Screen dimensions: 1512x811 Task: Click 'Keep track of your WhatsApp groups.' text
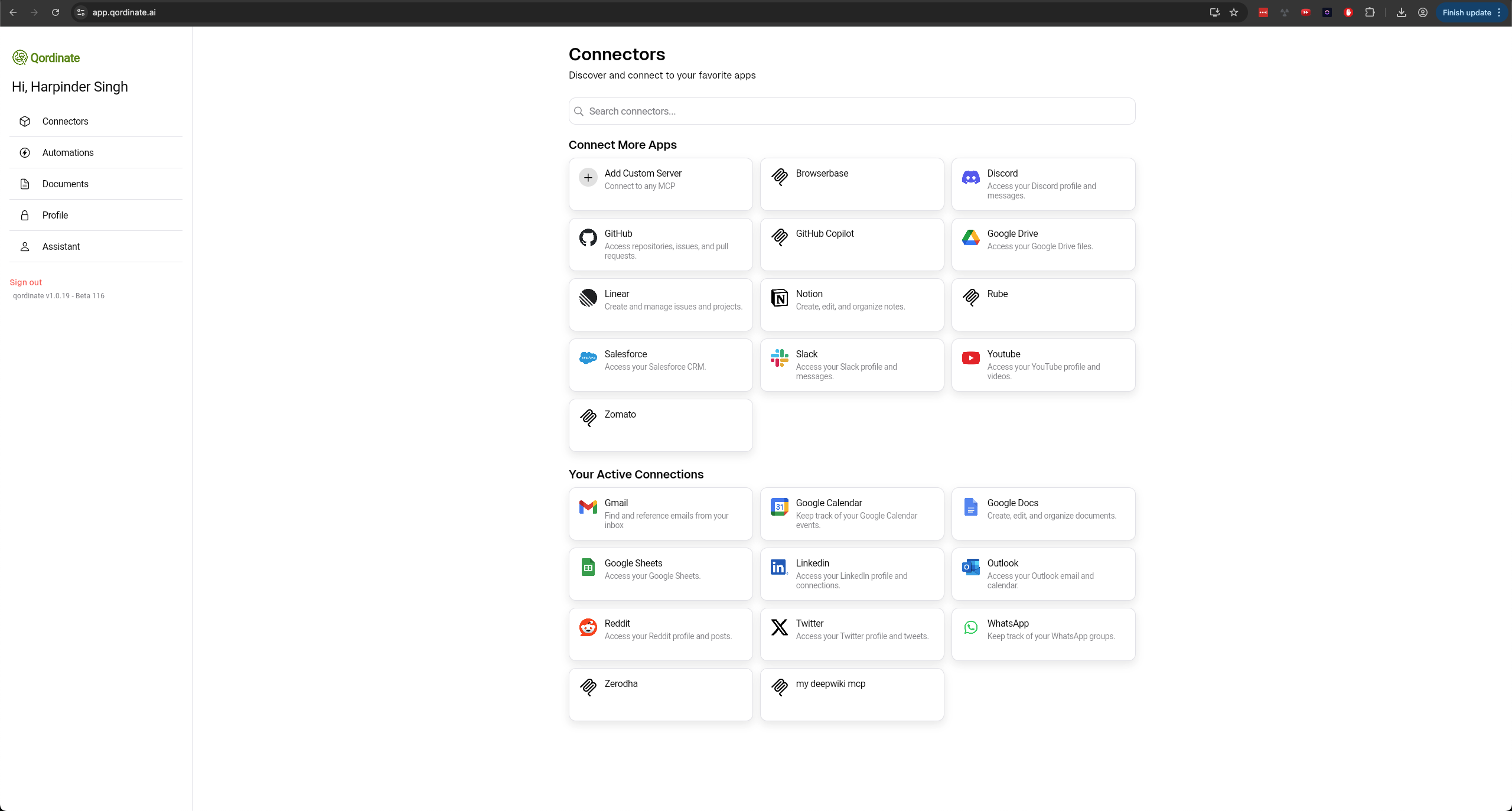click(x=1051, y=636)
